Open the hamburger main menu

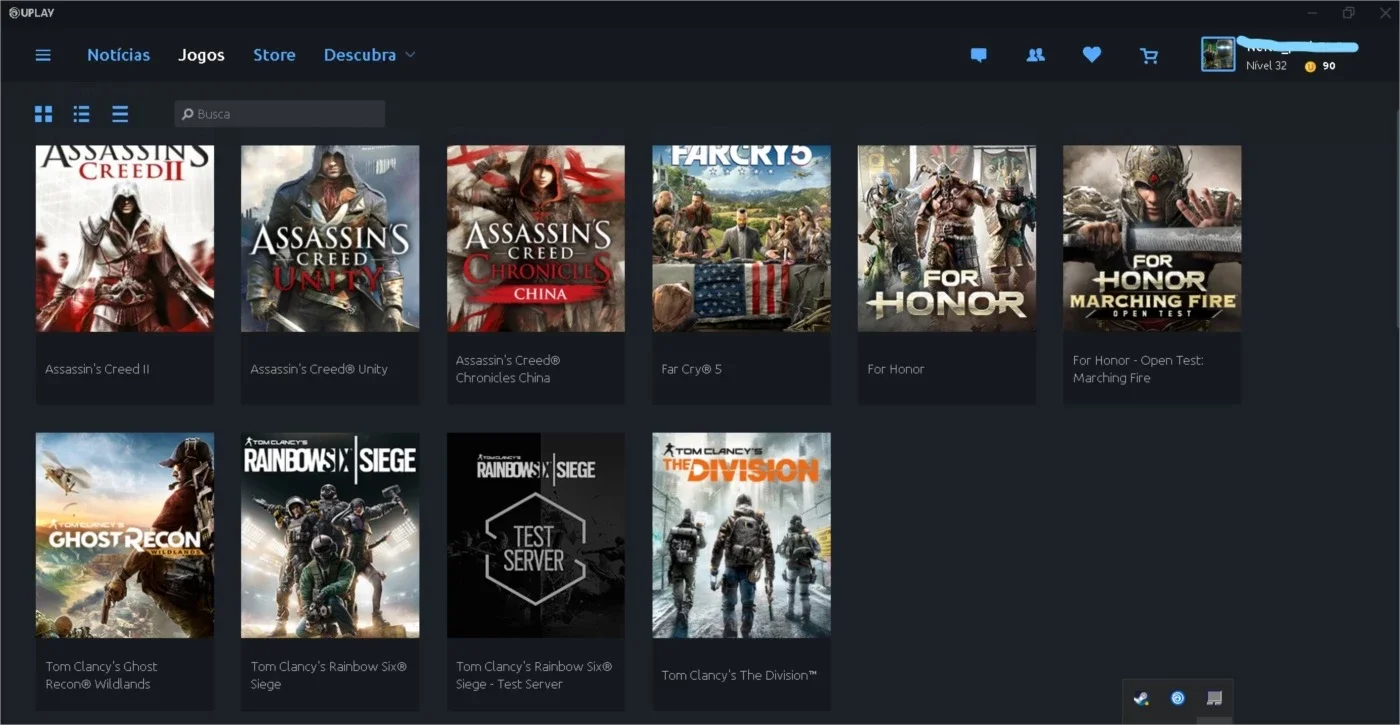(43, 55)
